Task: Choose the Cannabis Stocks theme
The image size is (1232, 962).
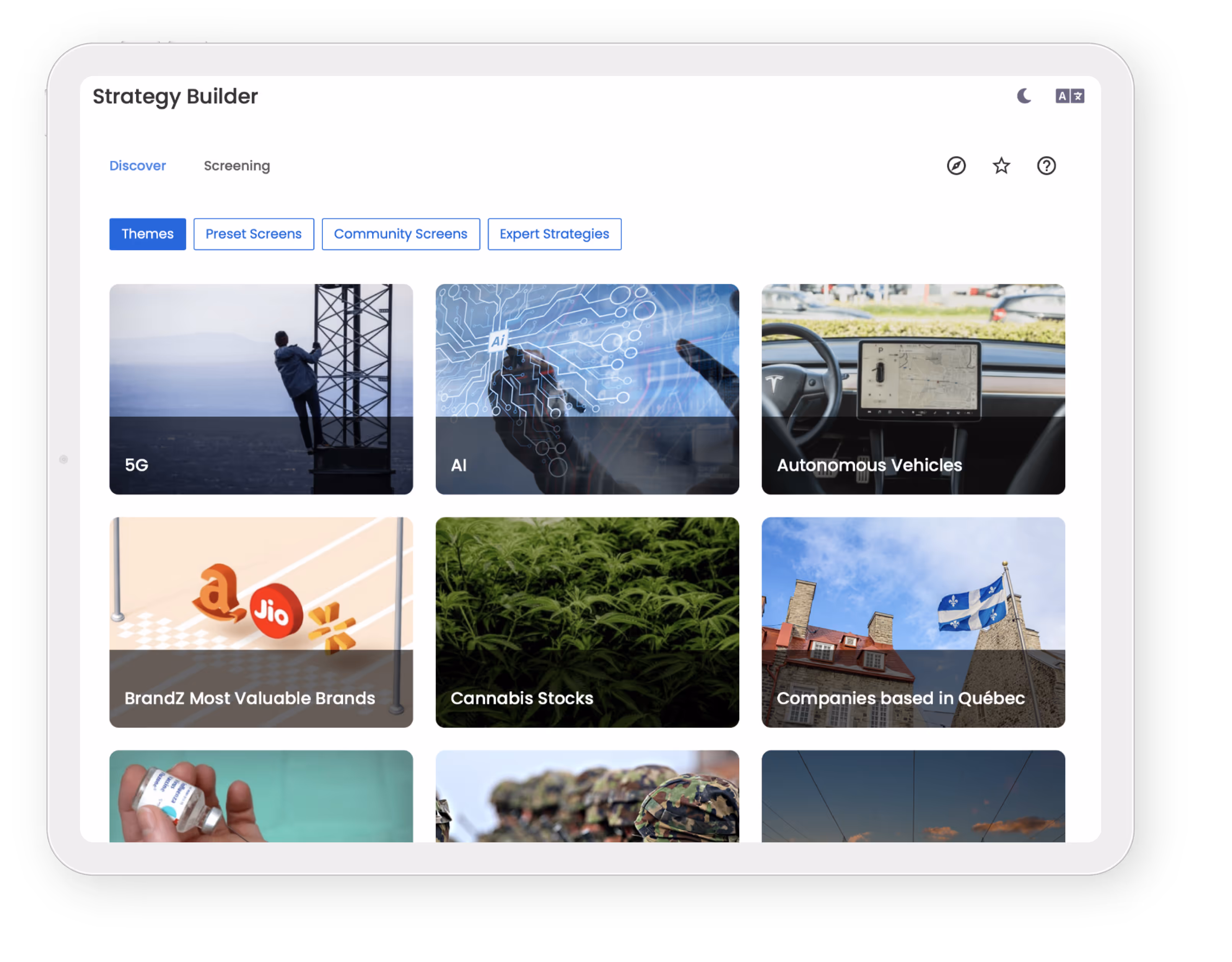Action: click(x=587, y=622)
